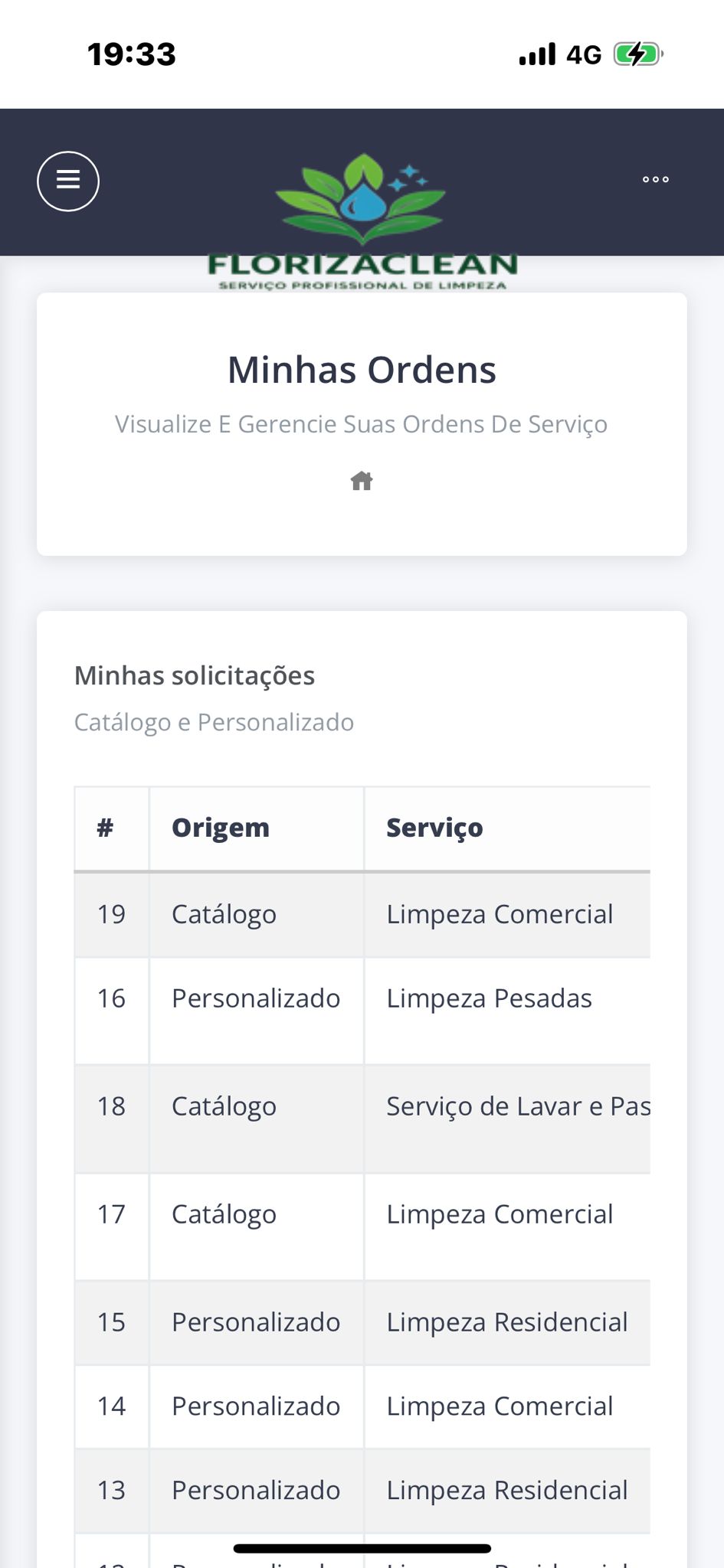The height and width of the screenshot is (1568, 724).
Task: Select order 18 Serviço de Lavar row
Action: (517, 1106)
